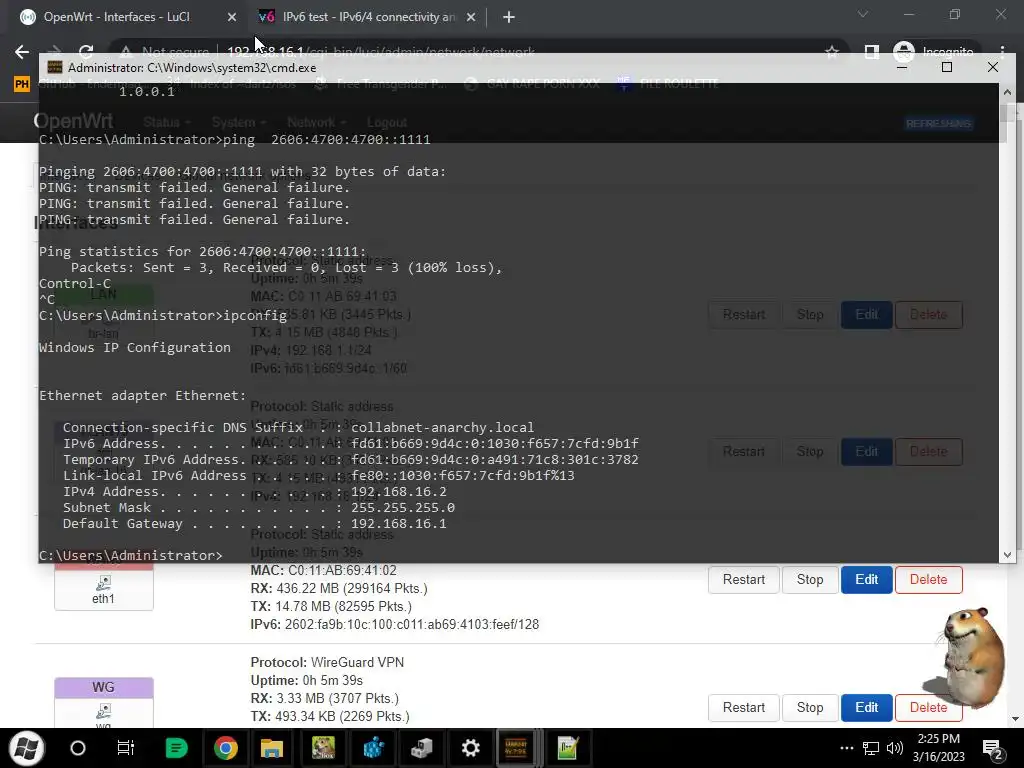Maximize the cmd.exe window
Screen dimensions: 1024x768
(x=947, y=67)
